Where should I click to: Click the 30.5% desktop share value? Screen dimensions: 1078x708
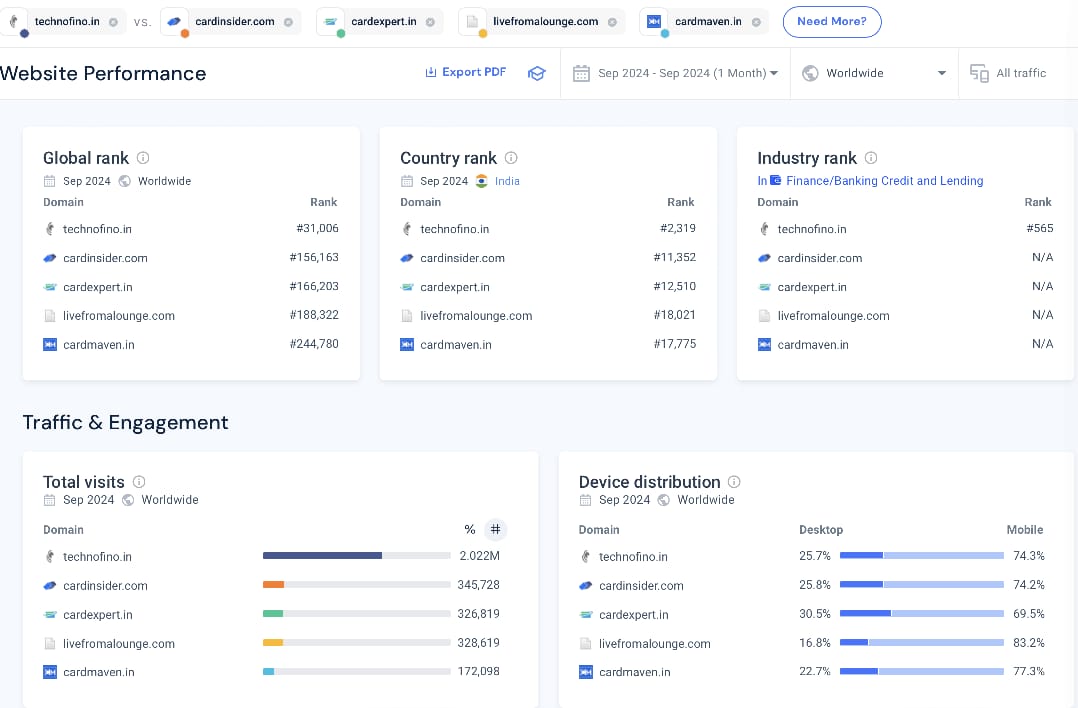pos(815,614)
